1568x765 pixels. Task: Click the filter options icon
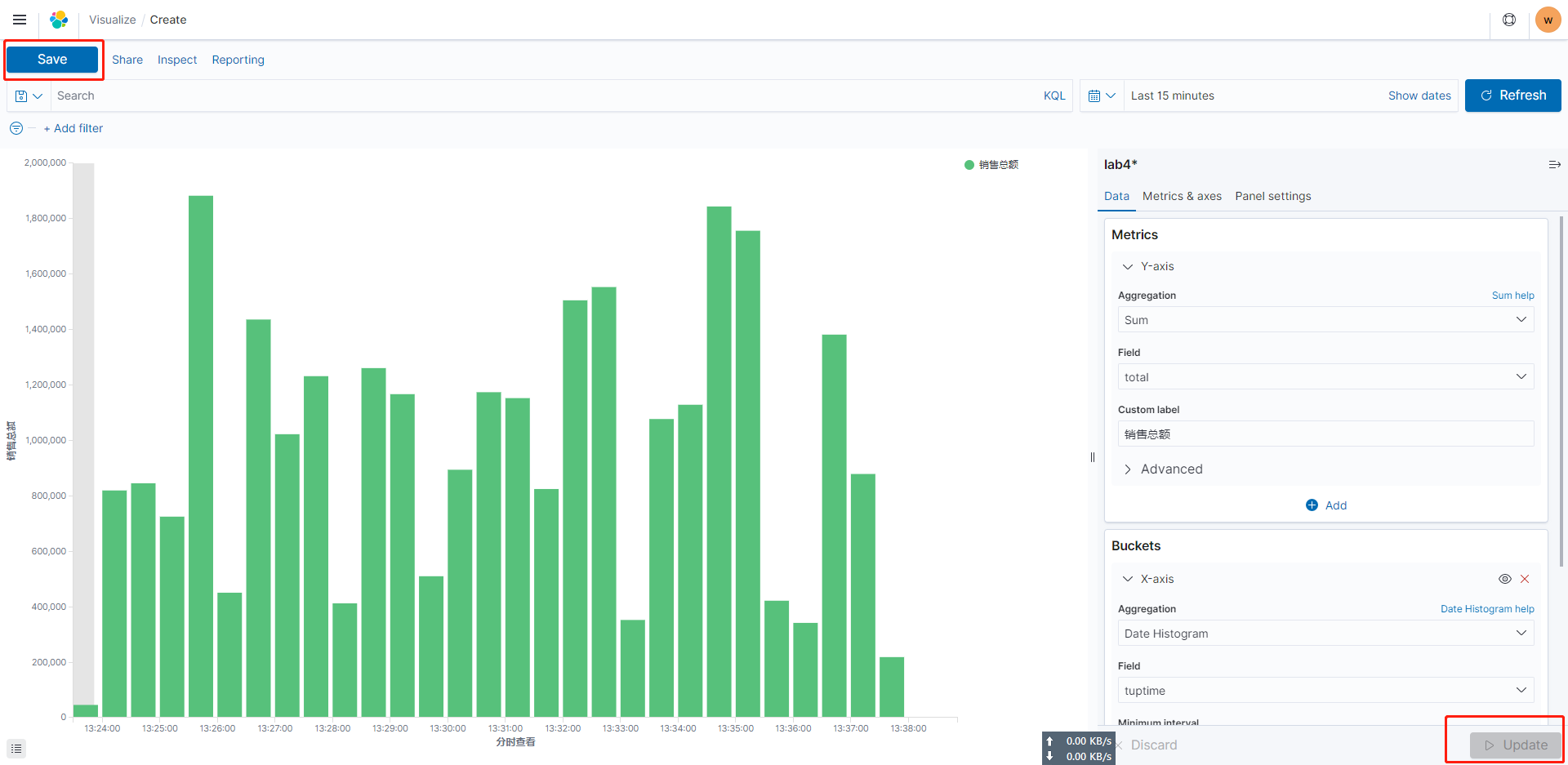pos(16,128)
